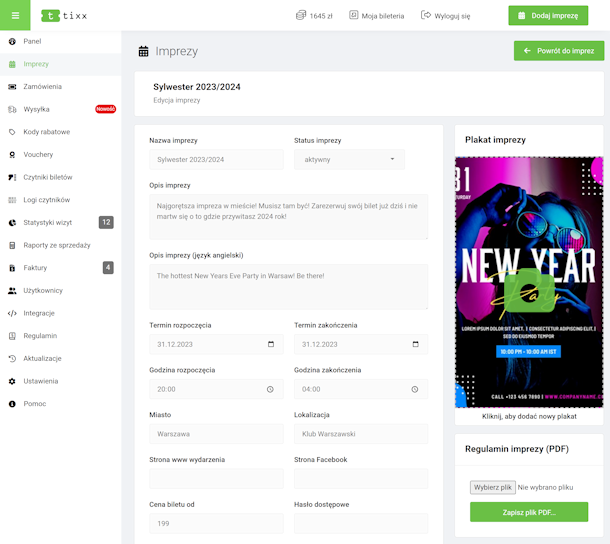610x544 pixels.
Task: Open clock picker for Godzina rozpoczęcia
Action: tap(270, 389)
